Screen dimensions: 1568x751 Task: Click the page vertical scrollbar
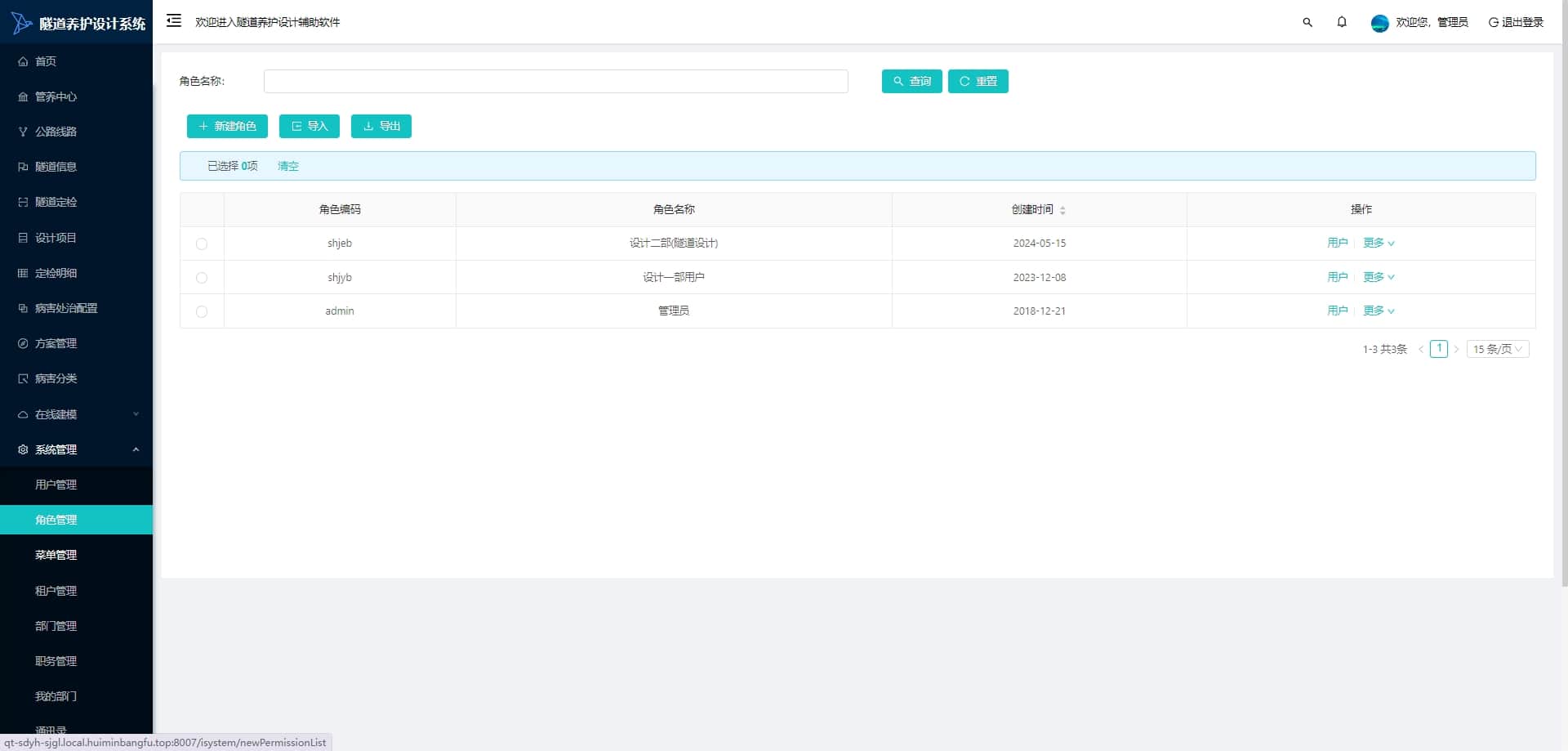pyautogui.click(x=1564, y=294)
